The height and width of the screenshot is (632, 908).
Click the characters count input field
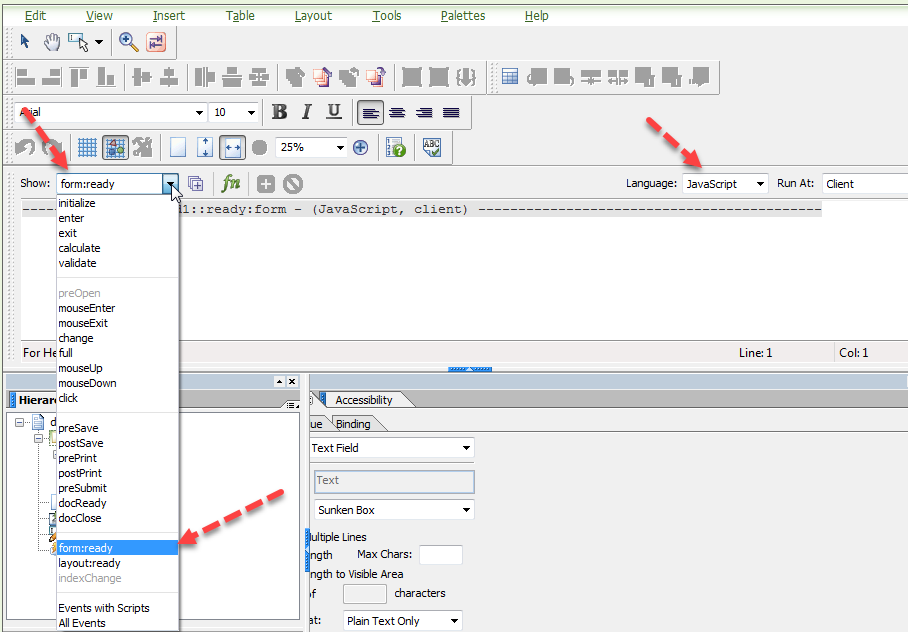coord(365,594)
